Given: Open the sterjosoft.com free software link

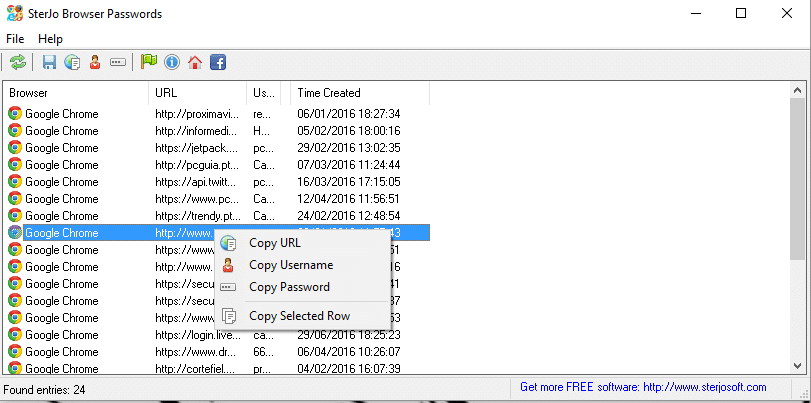Looking at the screenshot, I should click(643, 387).
